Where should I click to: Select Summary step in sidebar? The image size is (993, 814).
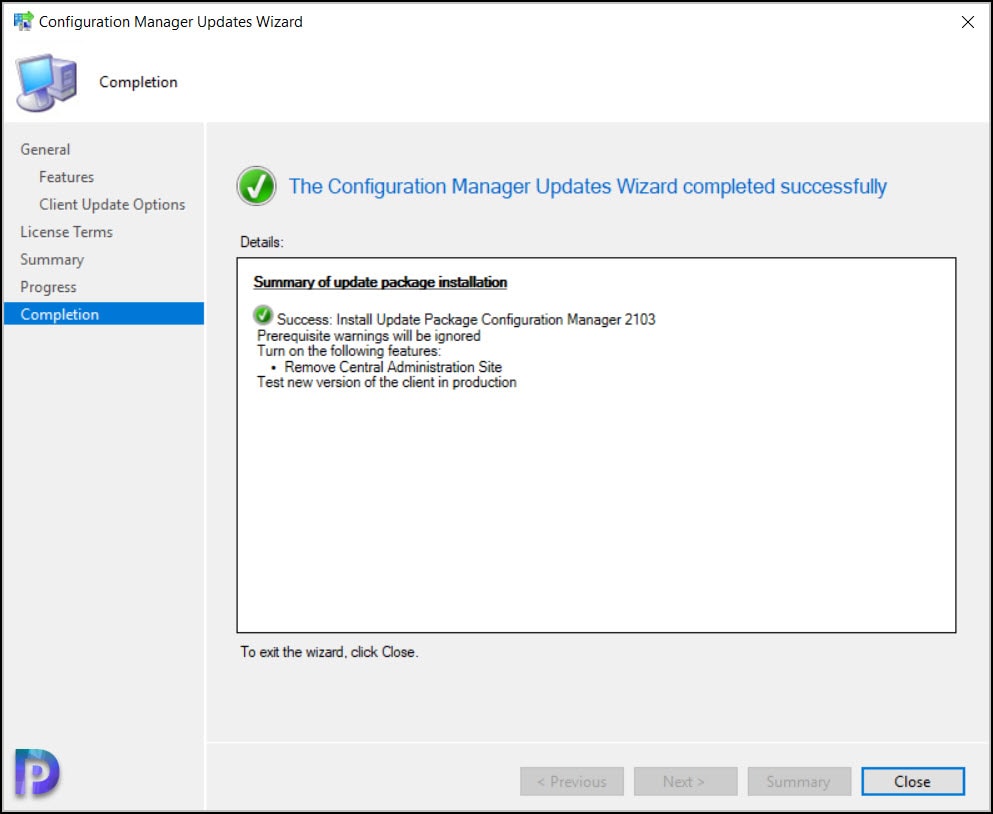coord(52,260)
